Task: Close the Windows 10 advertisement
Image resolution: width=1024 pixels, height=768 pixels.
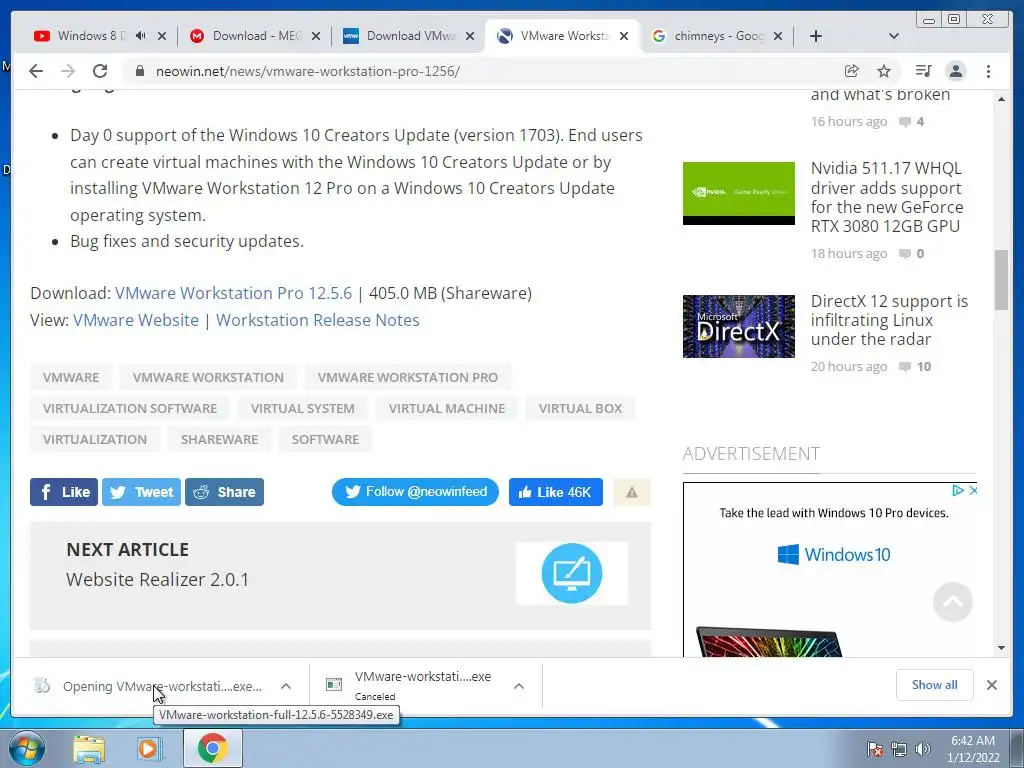Action: coord(973,490)
